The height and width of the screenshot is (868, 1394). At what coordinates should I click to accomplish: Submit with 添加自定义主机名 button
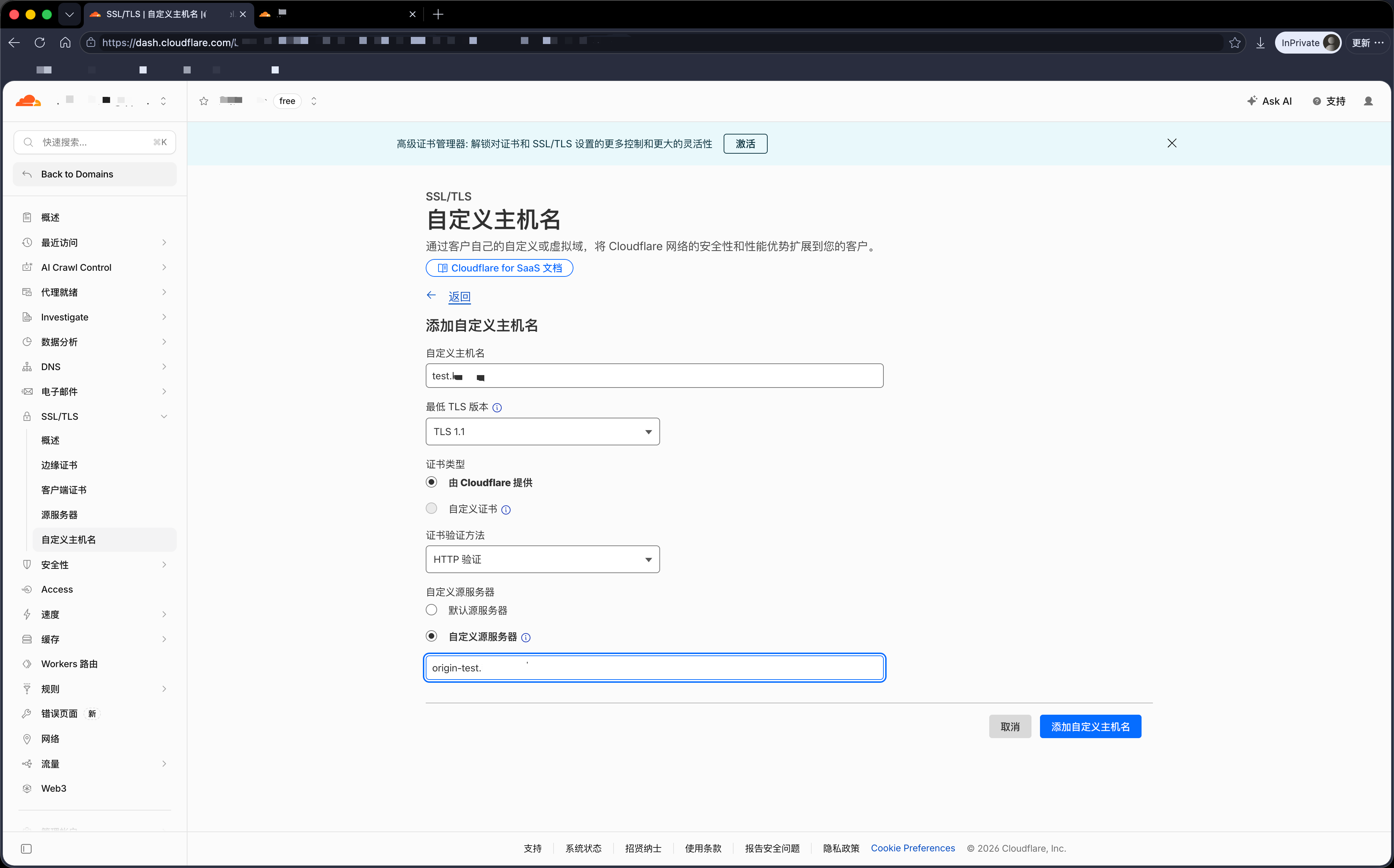(1090, 727)
